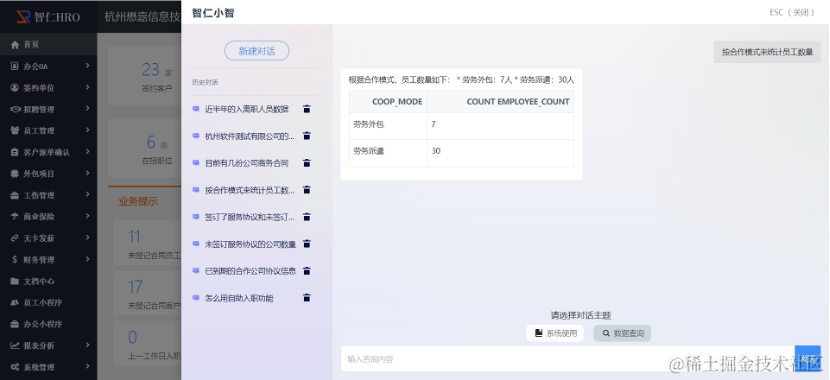The height and width of the screenshot is (380, 830).
Task: Open the 签订了服务协议和未签订 history conversation
Action: pyautogui.click(x=250, y=217)
